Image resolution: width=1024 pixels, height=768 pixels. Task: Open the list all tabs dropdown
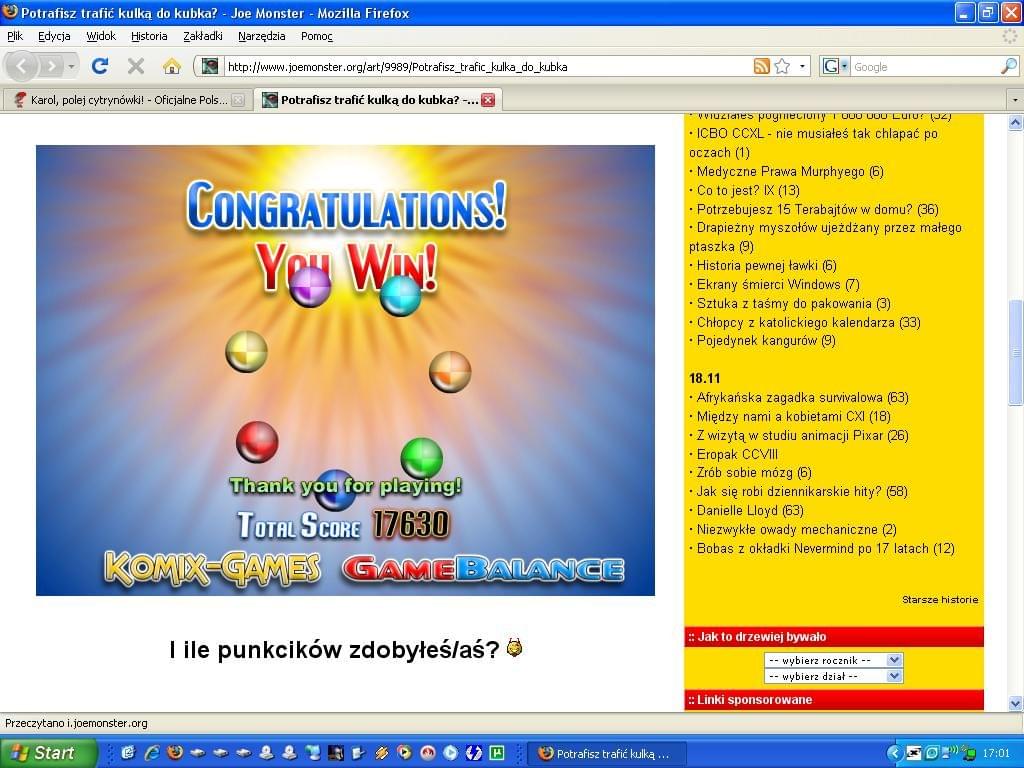[1015, 100]
